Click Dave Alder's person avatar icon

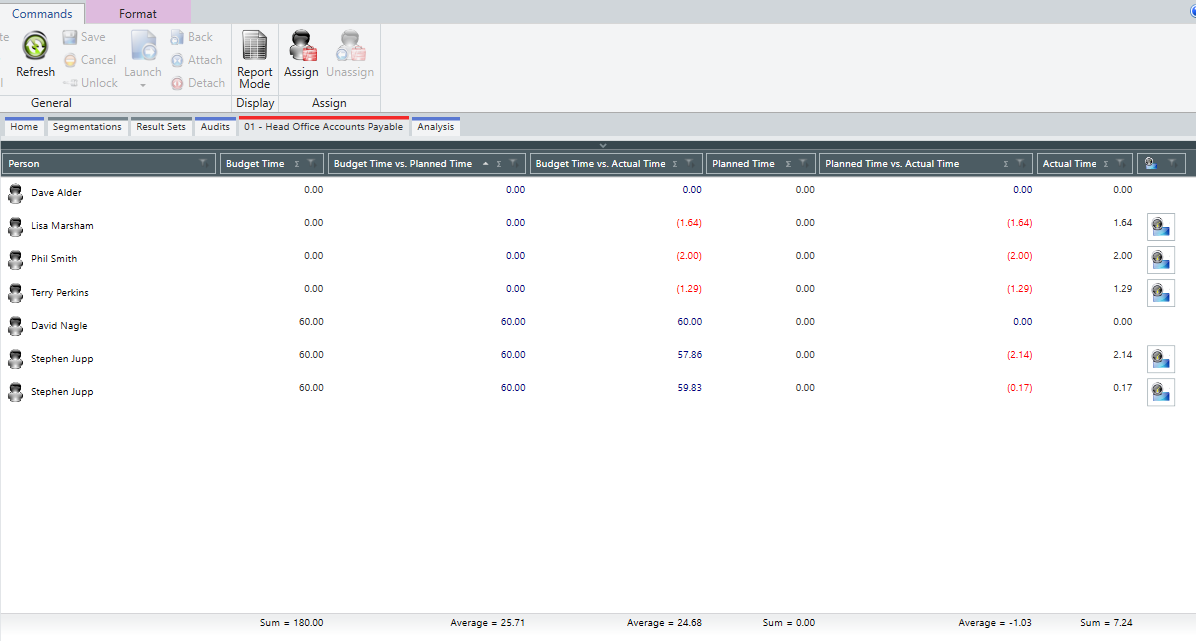point(15,193)
